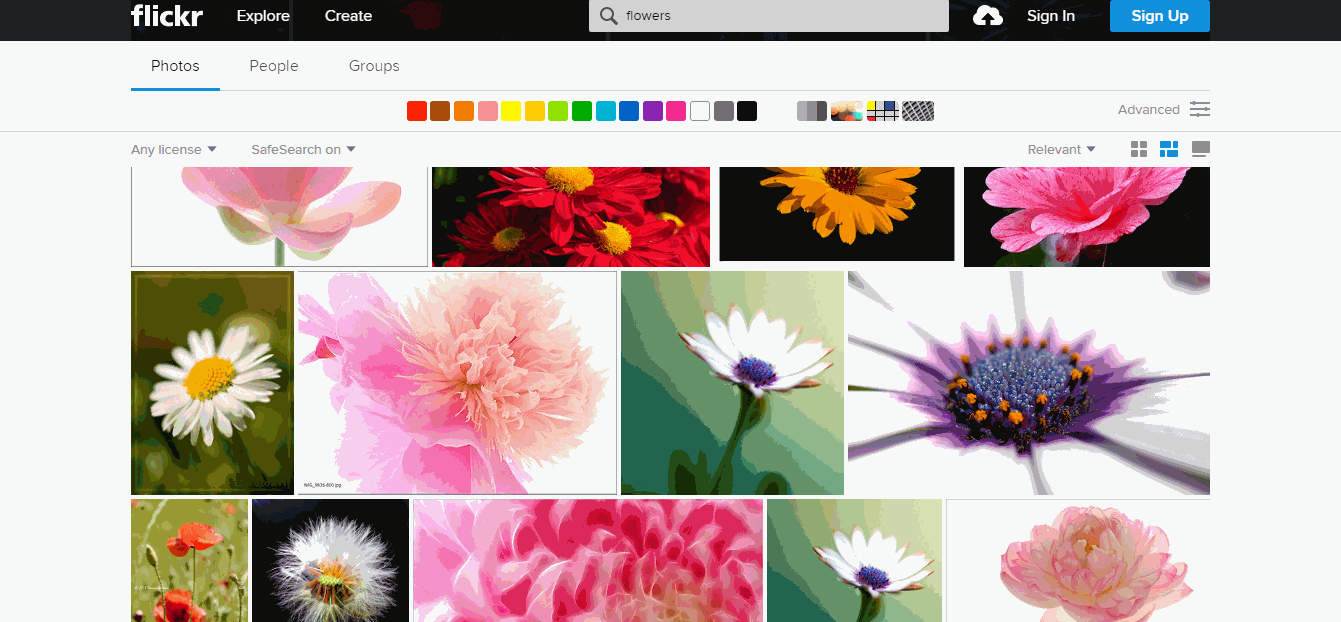Filter by purple color swatch

point(653,111)
